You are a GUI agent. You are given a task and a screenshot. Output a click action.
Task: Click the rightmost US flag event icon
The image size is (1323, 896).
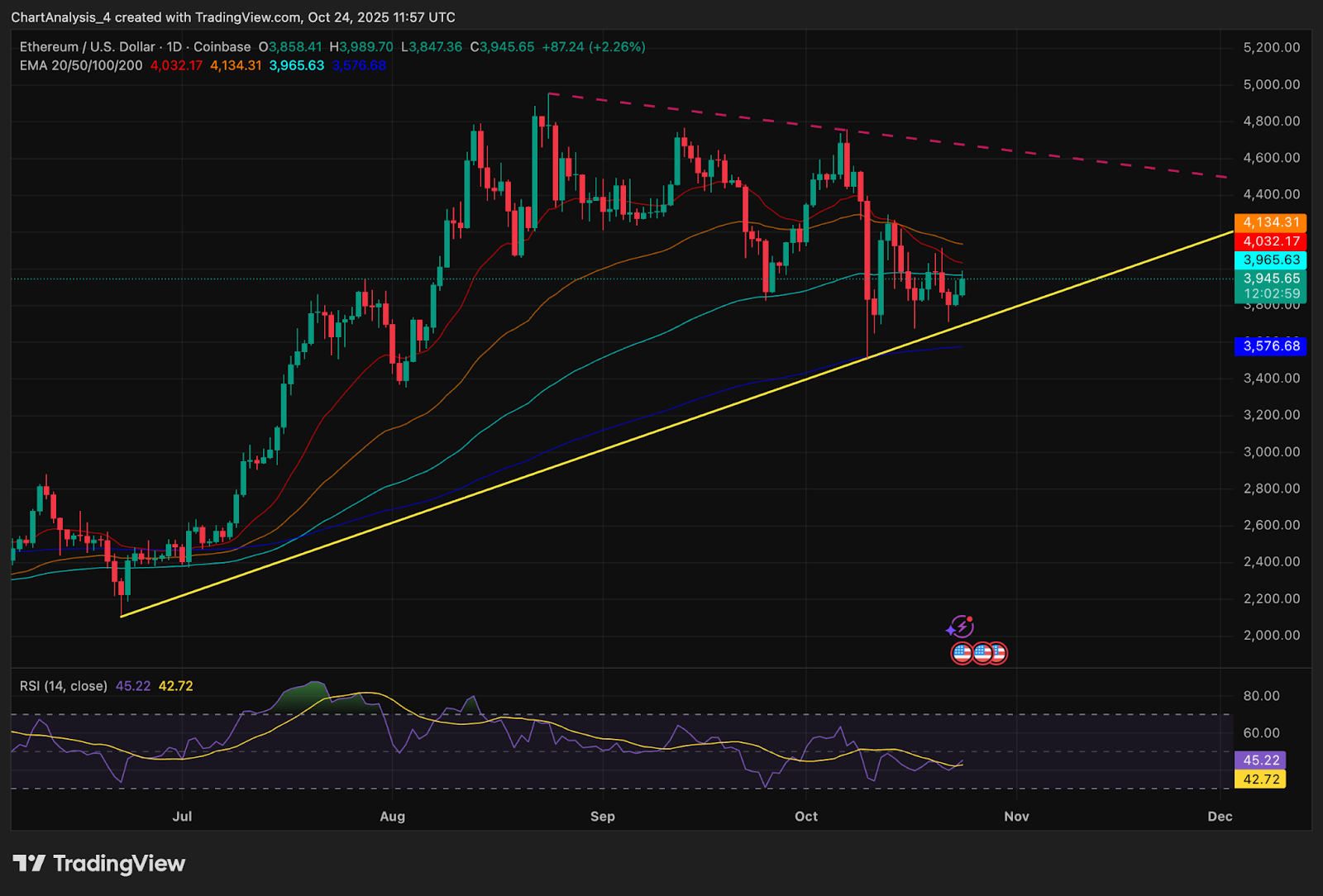click(x=1000, y=654)
